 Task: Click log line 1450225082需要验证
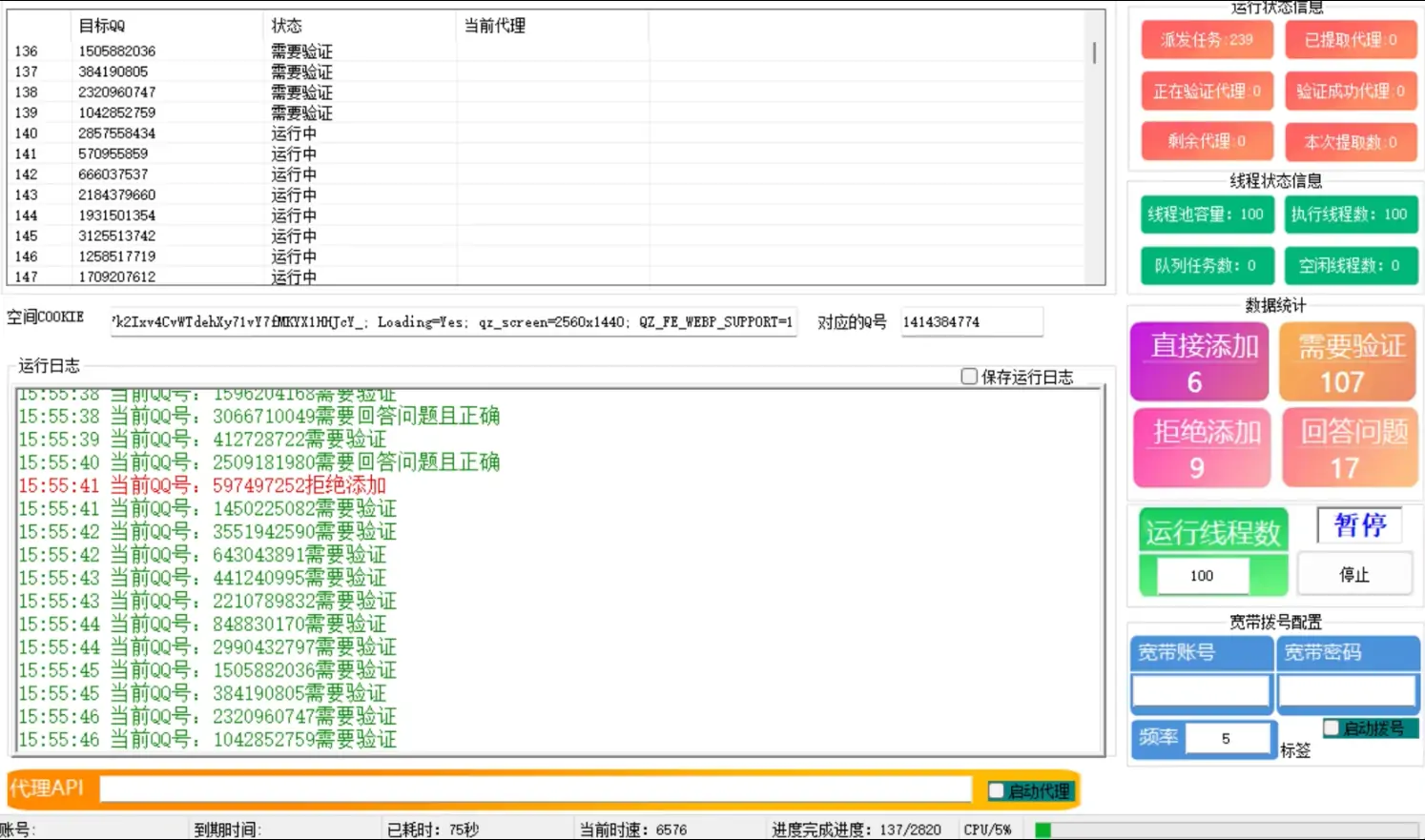point(207,508)
